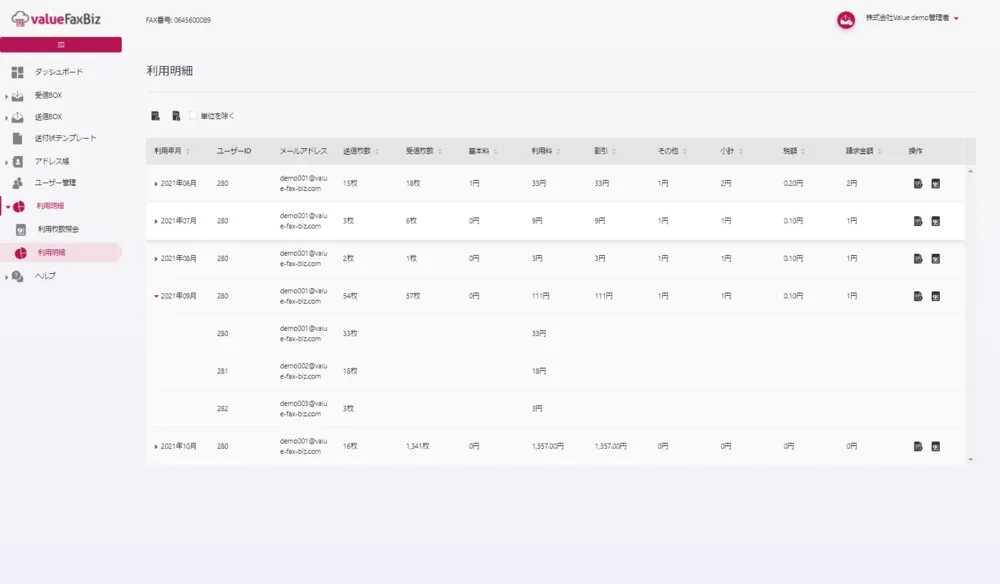The width and height of the screenshot is (1000, 584).
Task: Click the FAX番号 0645600089 text
Action: coord(178,20)
